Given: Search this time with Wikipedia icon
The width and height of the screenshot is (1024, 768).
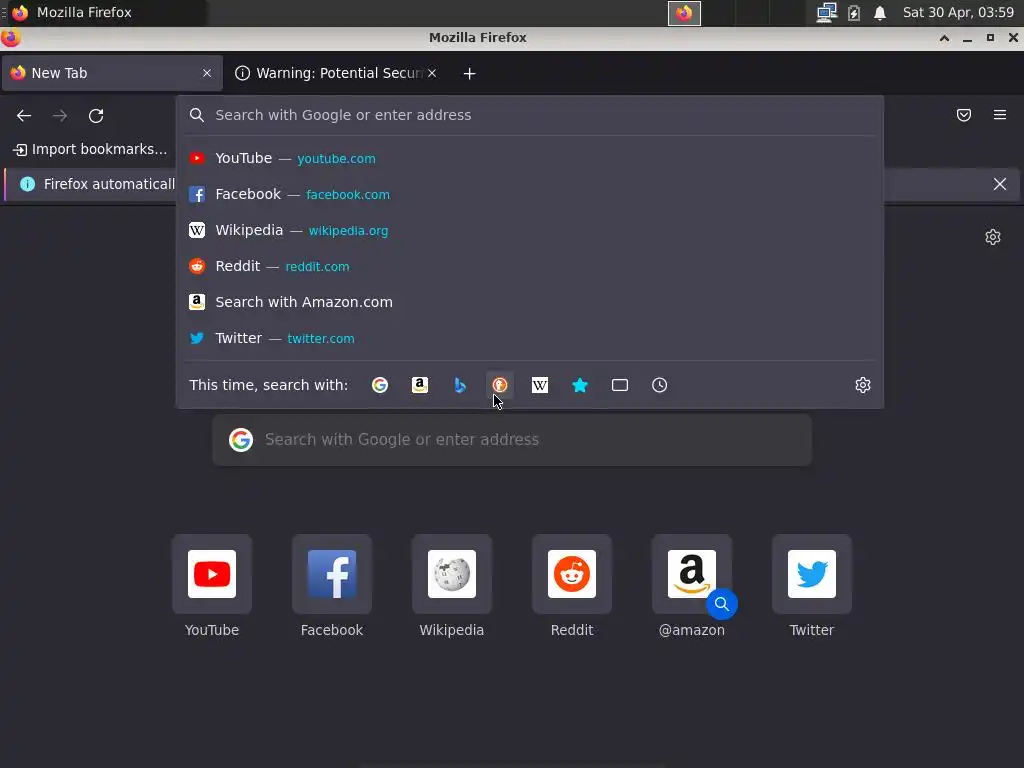Looking at the screenshot, I should (539, 385).
